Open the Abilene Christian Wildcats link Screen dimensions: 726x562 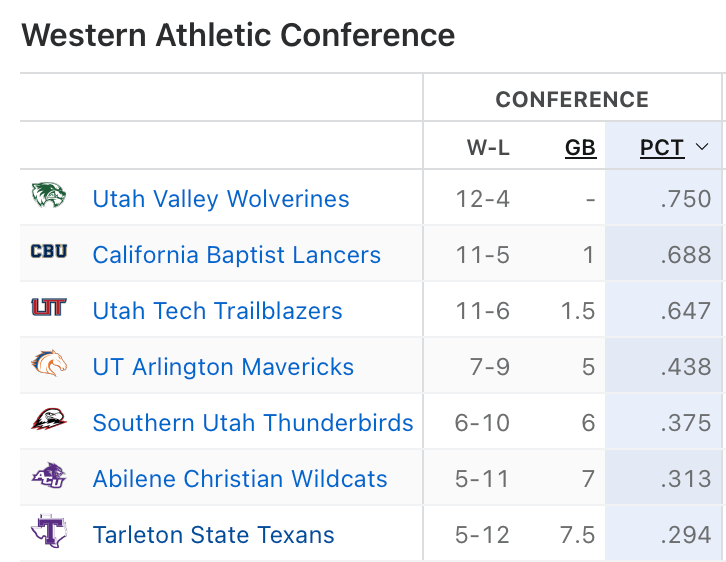tap(240, 479)
